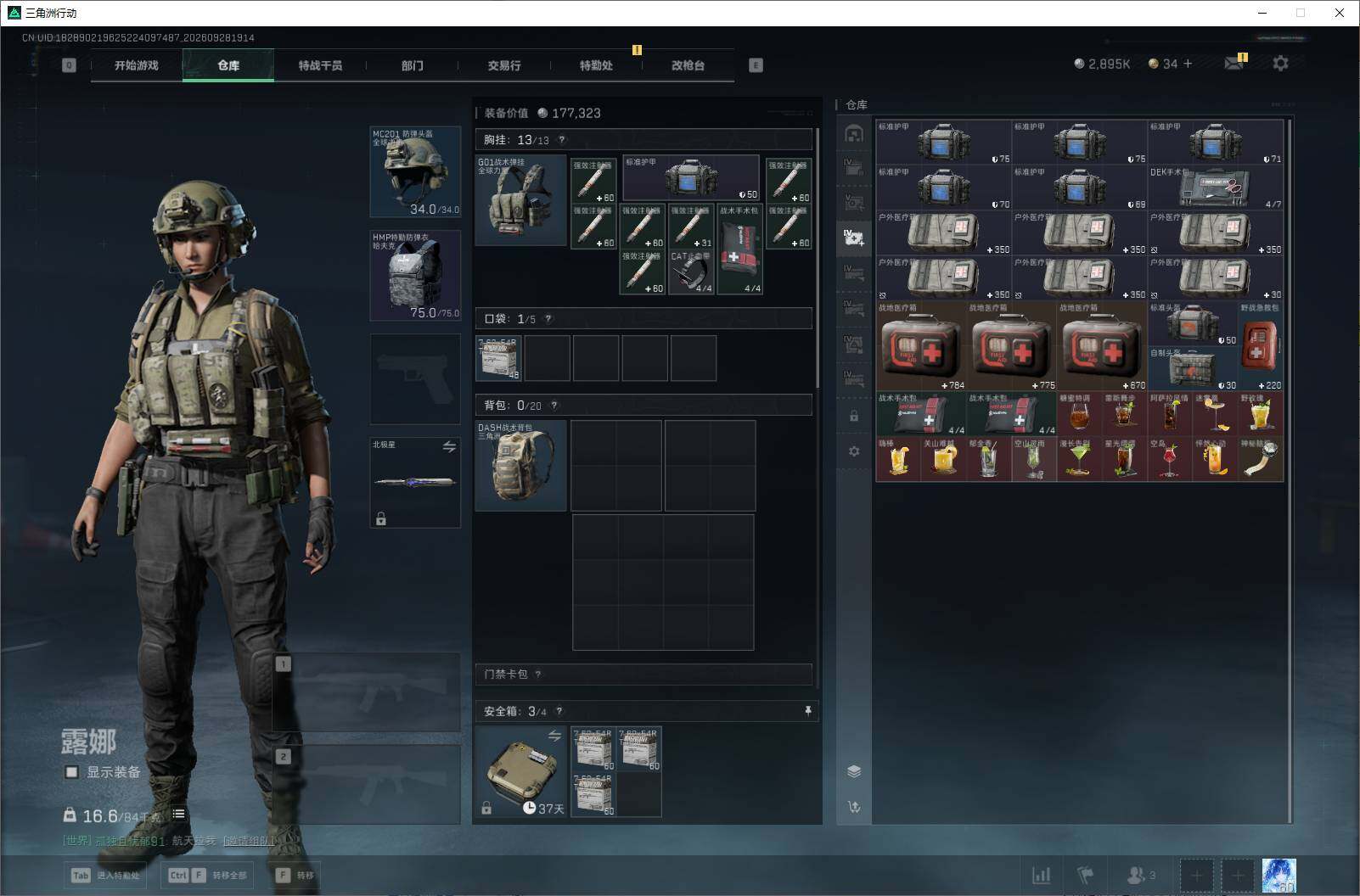Viewport: 1360px width, 896px height.
Task: Toggle the 显示装备 checkbox
Action: coord(72,772)
